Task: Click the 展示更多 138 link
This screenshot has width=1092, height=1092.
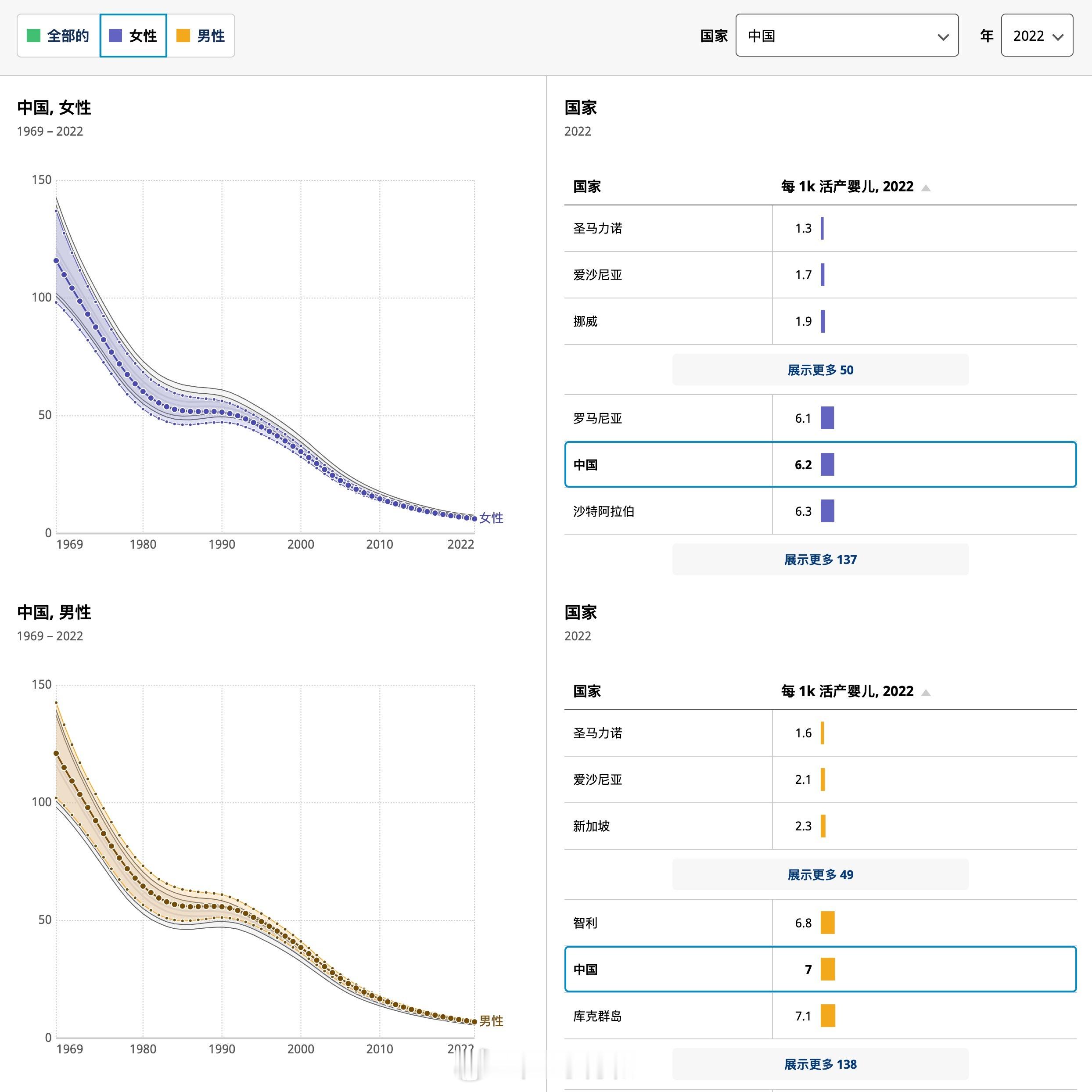Action: [x=819, y=1064]
